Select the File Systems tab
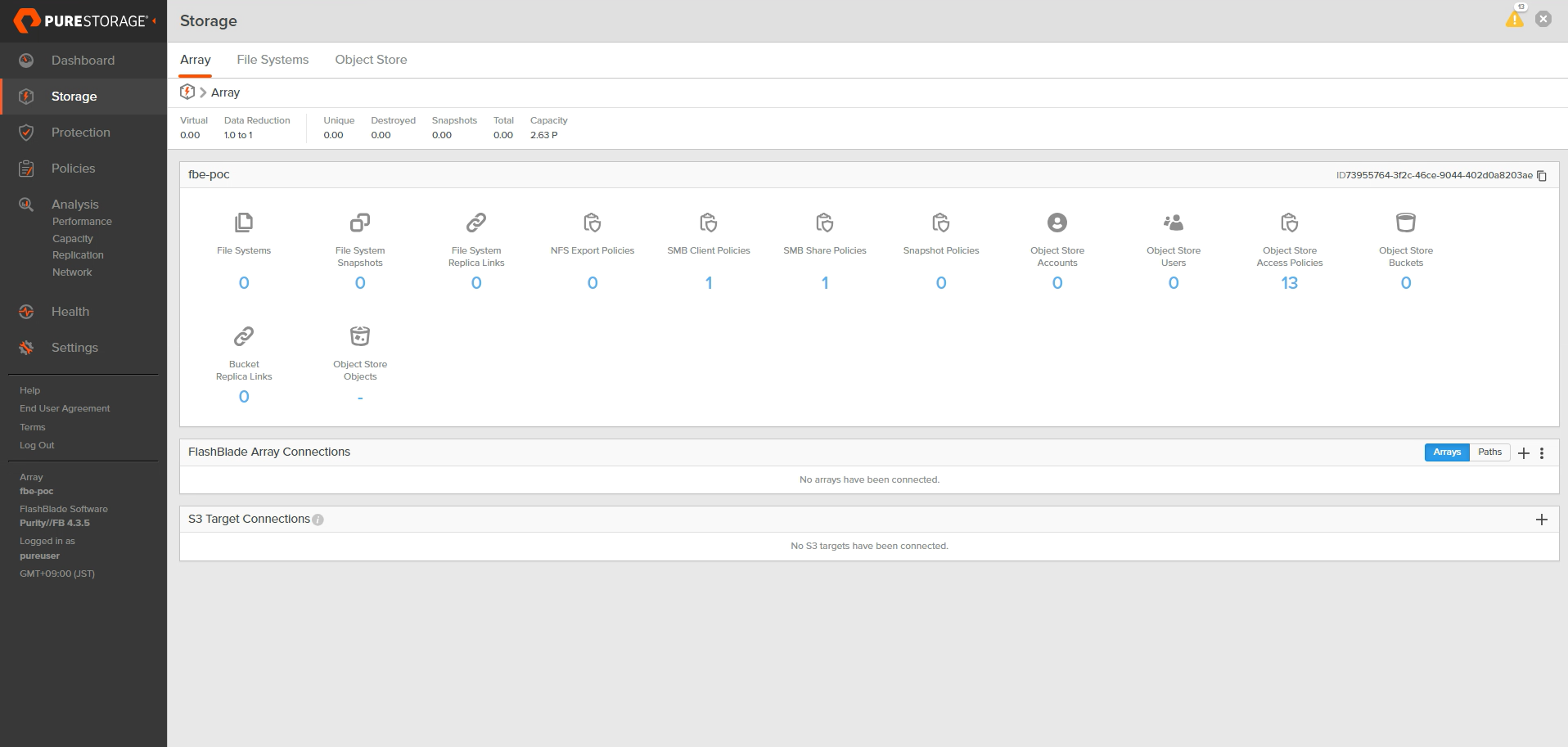 tap(273, 60)
